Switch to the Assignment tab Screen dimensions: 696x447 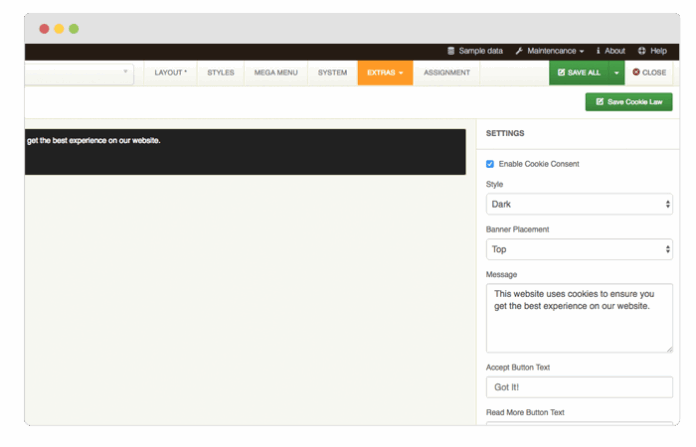[x=447, y=73]
